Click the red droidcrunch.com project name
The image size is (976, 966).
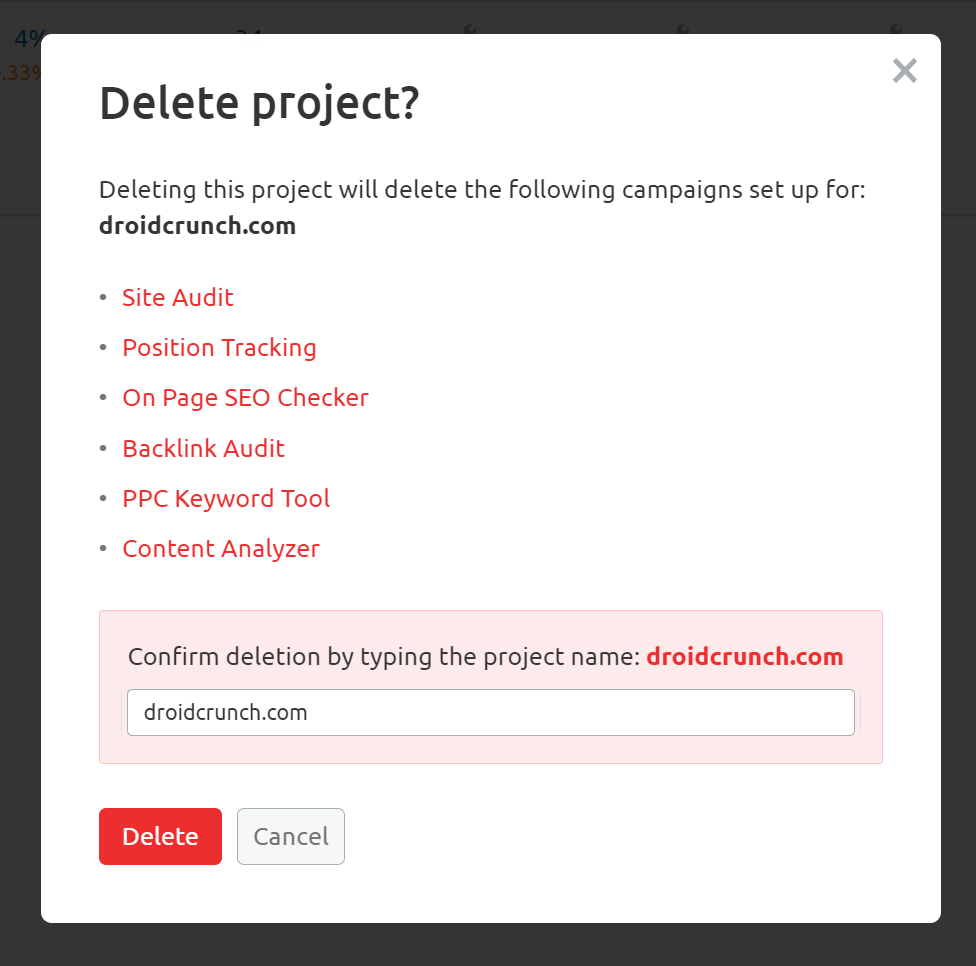pyautogui.click(x=744, y=657)
